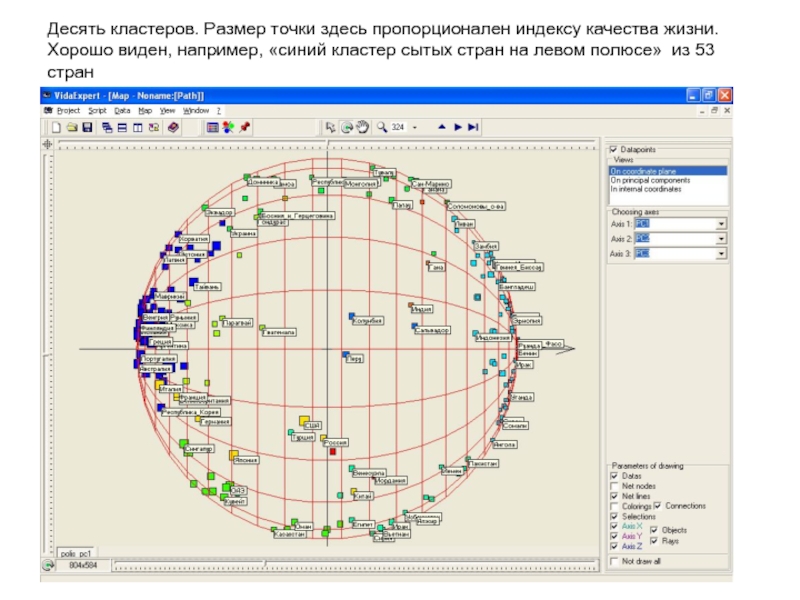Enable the Net nodes checkbox

(x=614, y=486)
